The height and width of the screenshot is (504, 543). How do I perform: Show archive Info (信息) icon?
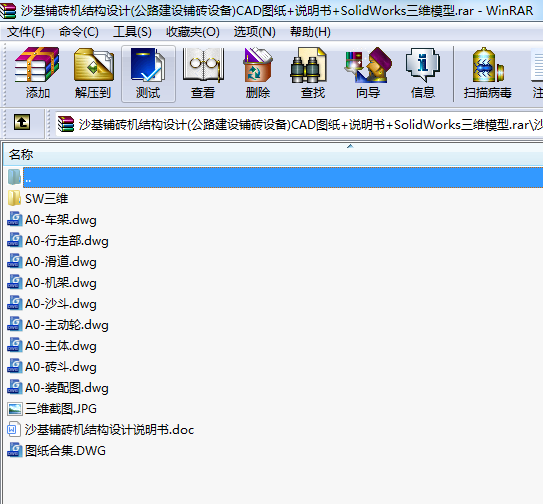coord(423,65)
